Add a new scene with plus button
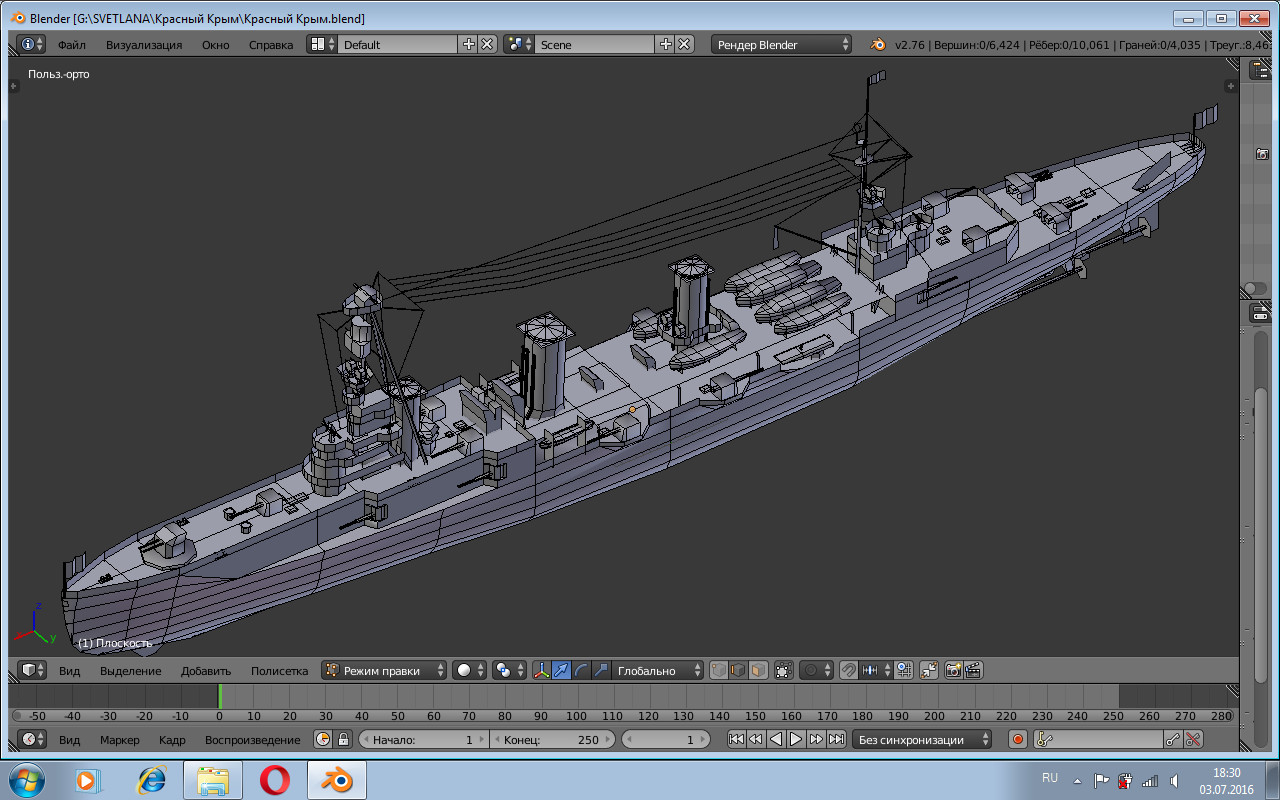This screenshot has height=800, width=1280. pyautogui.click(x=666, y=44)
